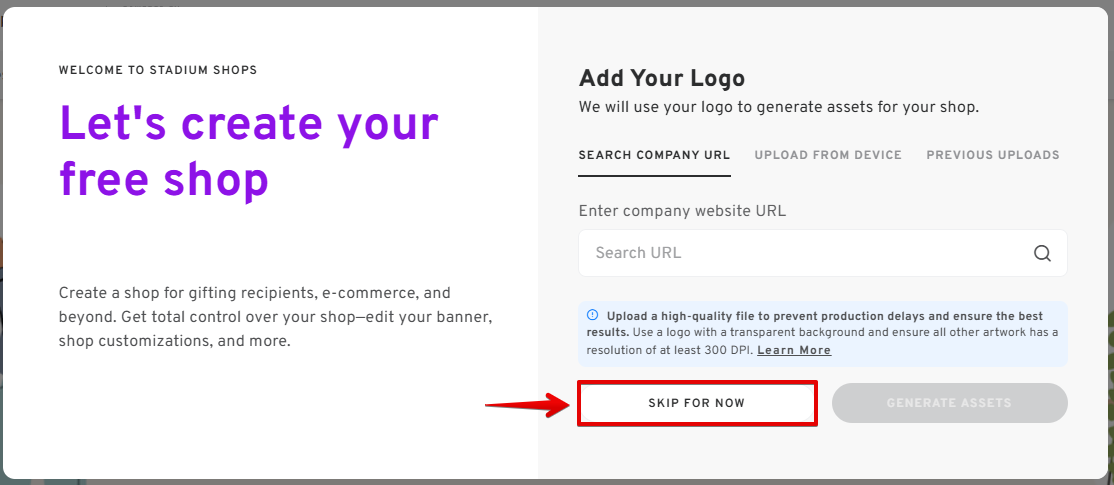Click the info circle icon in the notice

(x=592, y=315)
